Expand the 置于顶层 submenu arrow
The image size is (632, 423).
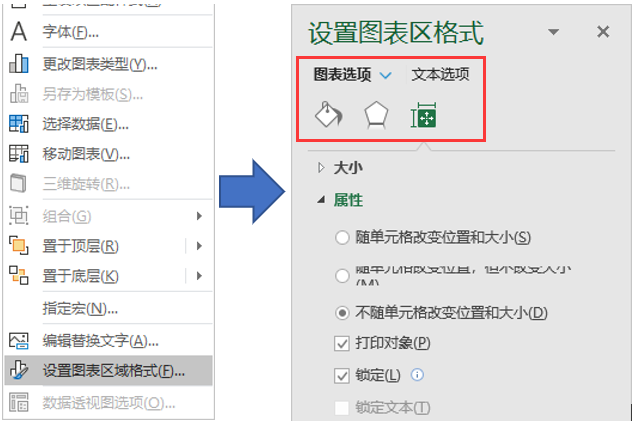tap(199, 246)
